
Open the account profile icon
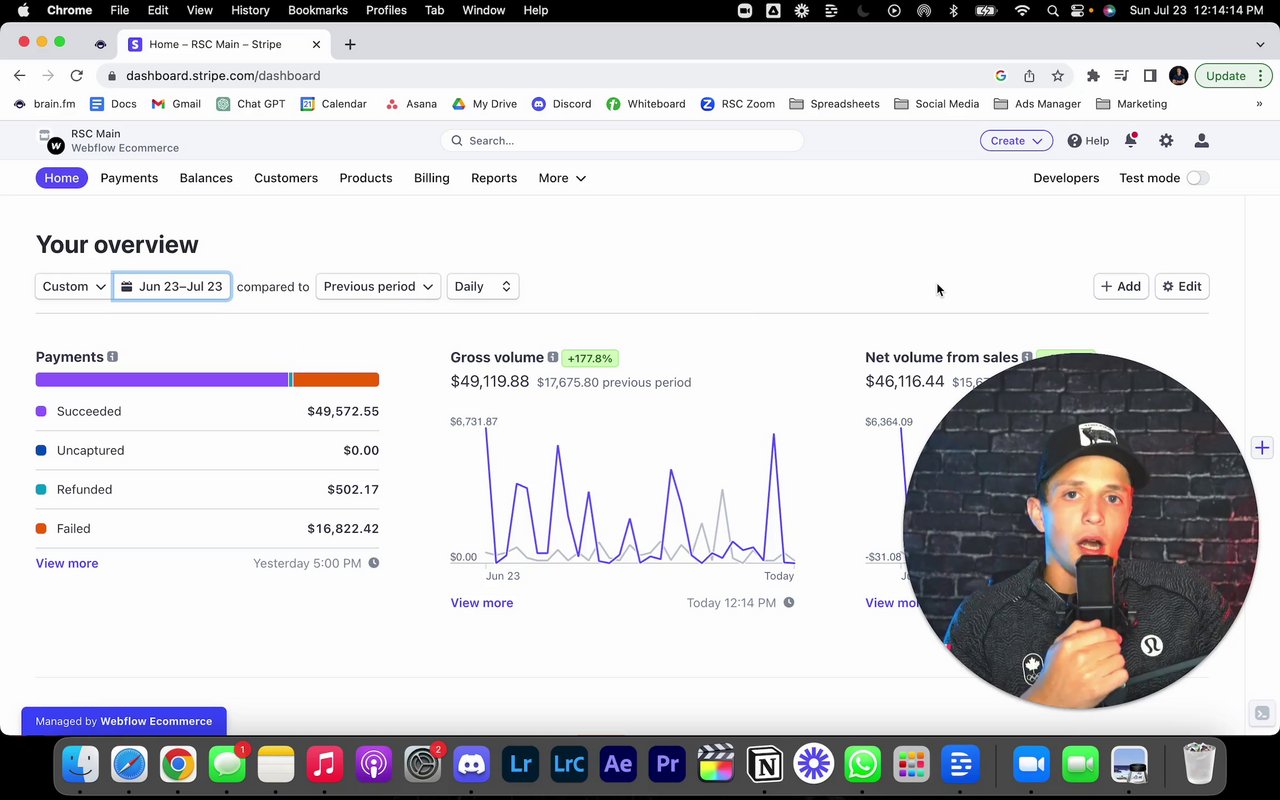1202,141
